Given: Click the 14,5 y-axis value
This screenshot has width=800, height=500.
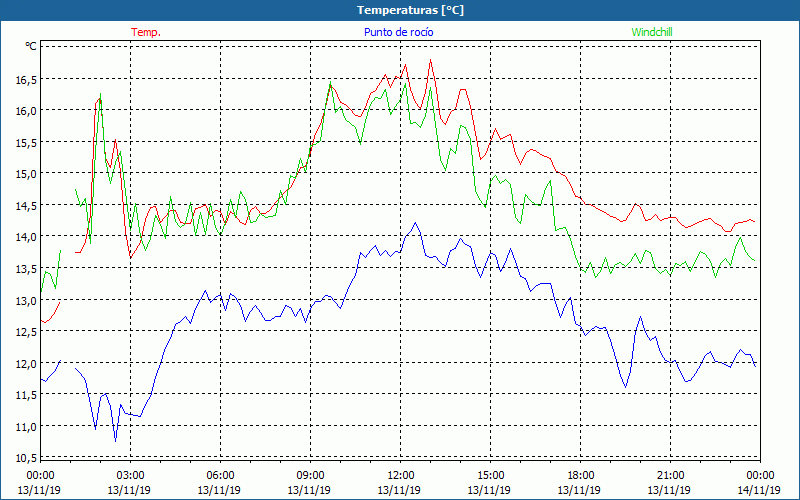Looking at the screenshot, I should pyautogui.click(x=27, y=205).
